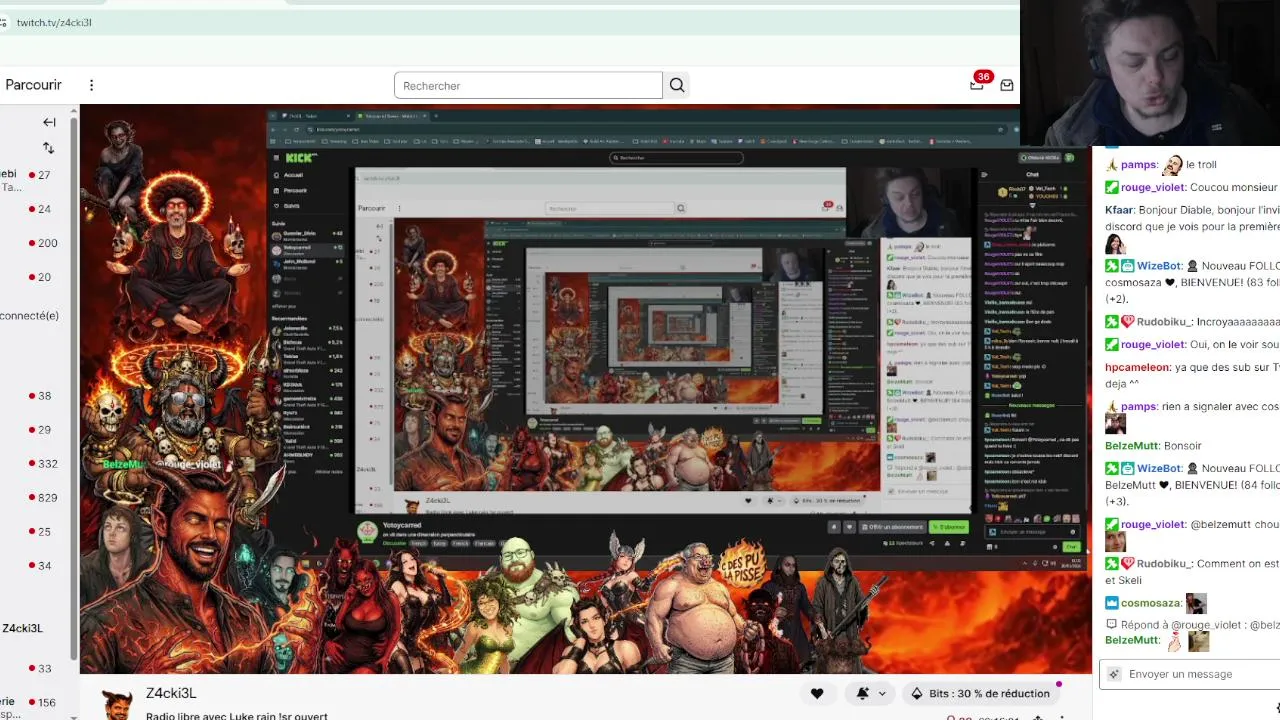Open the three-dot more menu beside Parcourir
The width and height of the screenshot is (1280, 720).
pyautogui.click(x=91, y=85)
